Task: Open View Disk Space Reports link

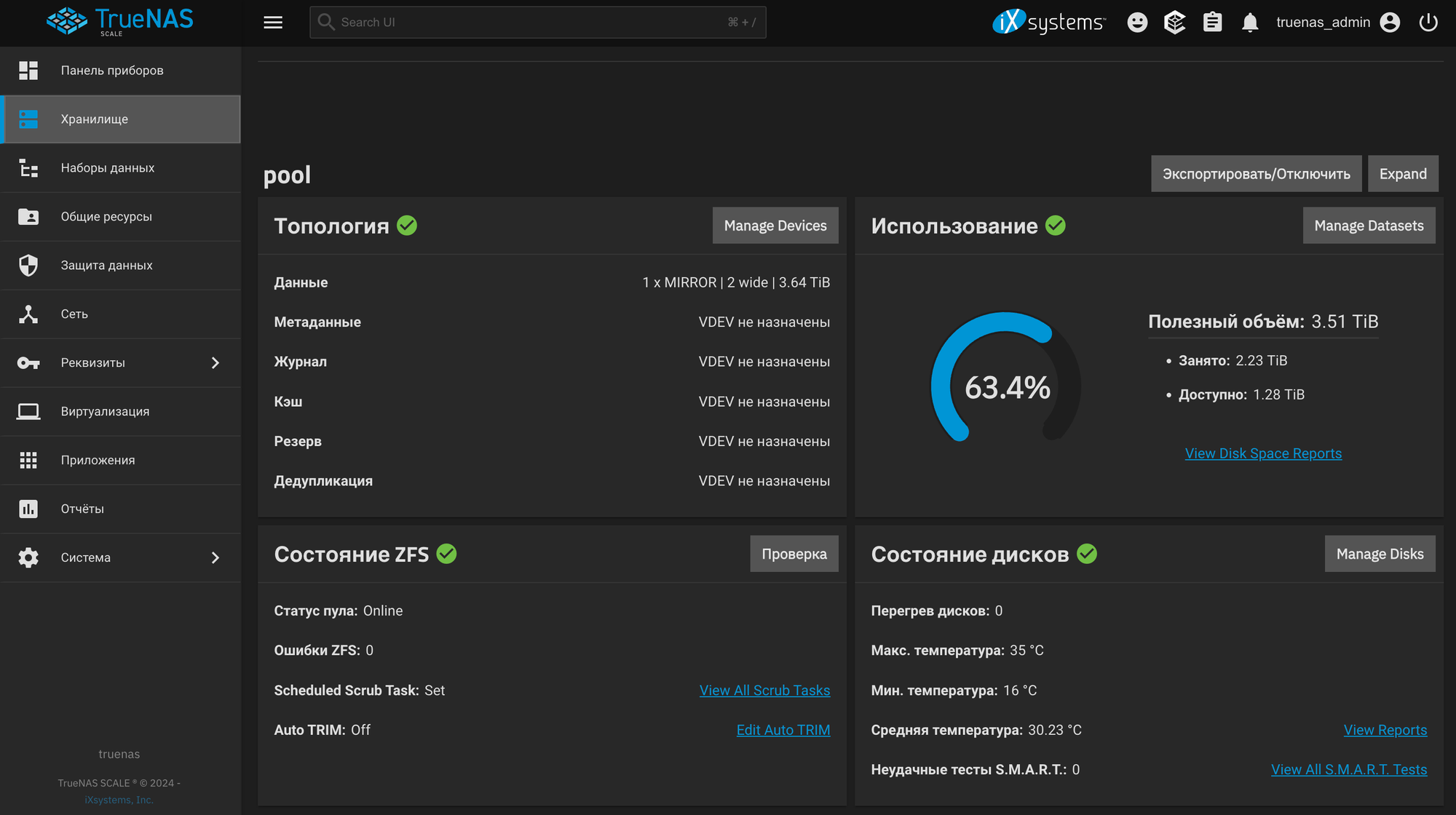Action: (x=1263, y=453)
